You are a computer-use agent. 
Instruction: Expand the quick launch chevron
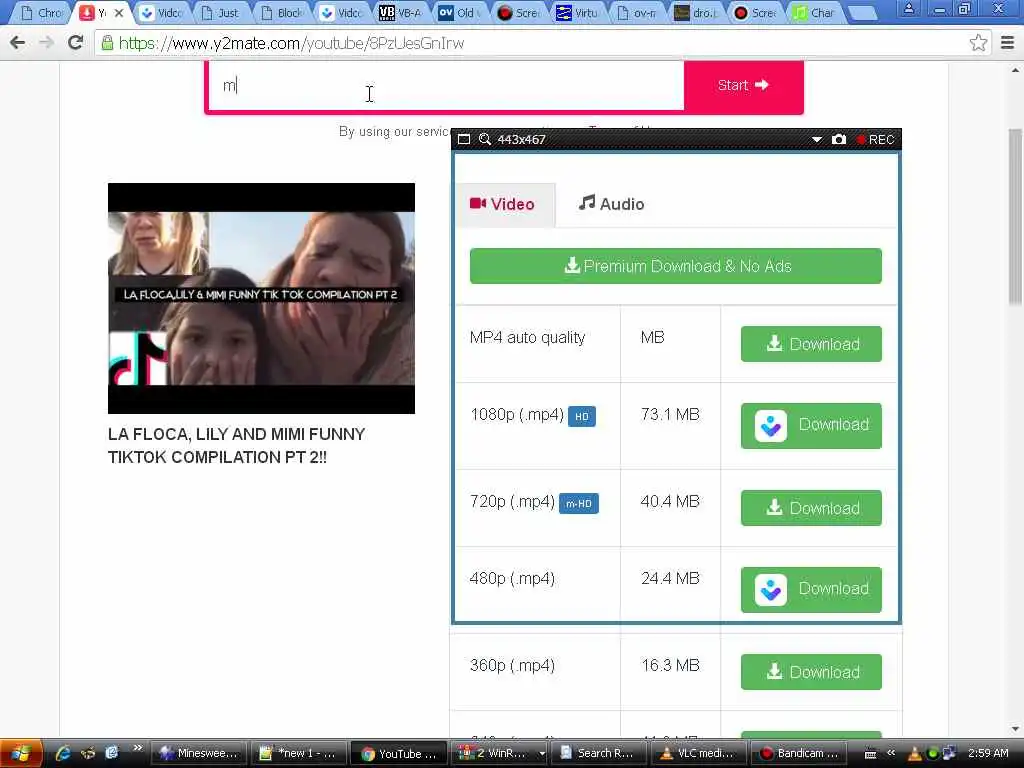click(137, 748)
